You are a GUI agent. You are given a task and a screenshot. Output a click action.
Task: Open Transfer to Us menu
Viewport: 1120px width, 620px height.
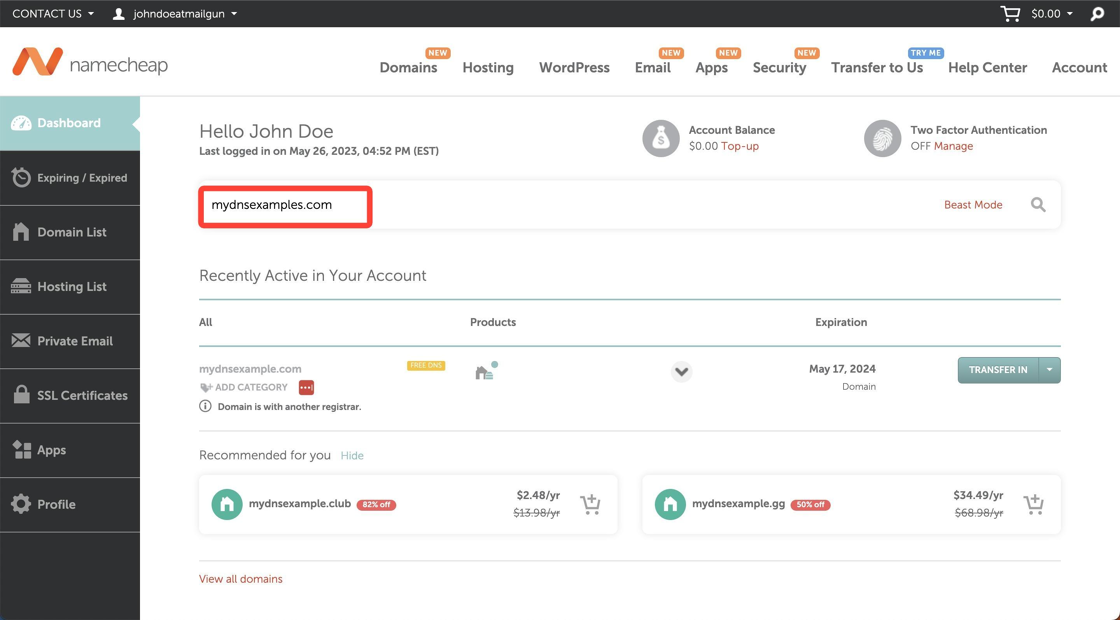pos(877,67)
